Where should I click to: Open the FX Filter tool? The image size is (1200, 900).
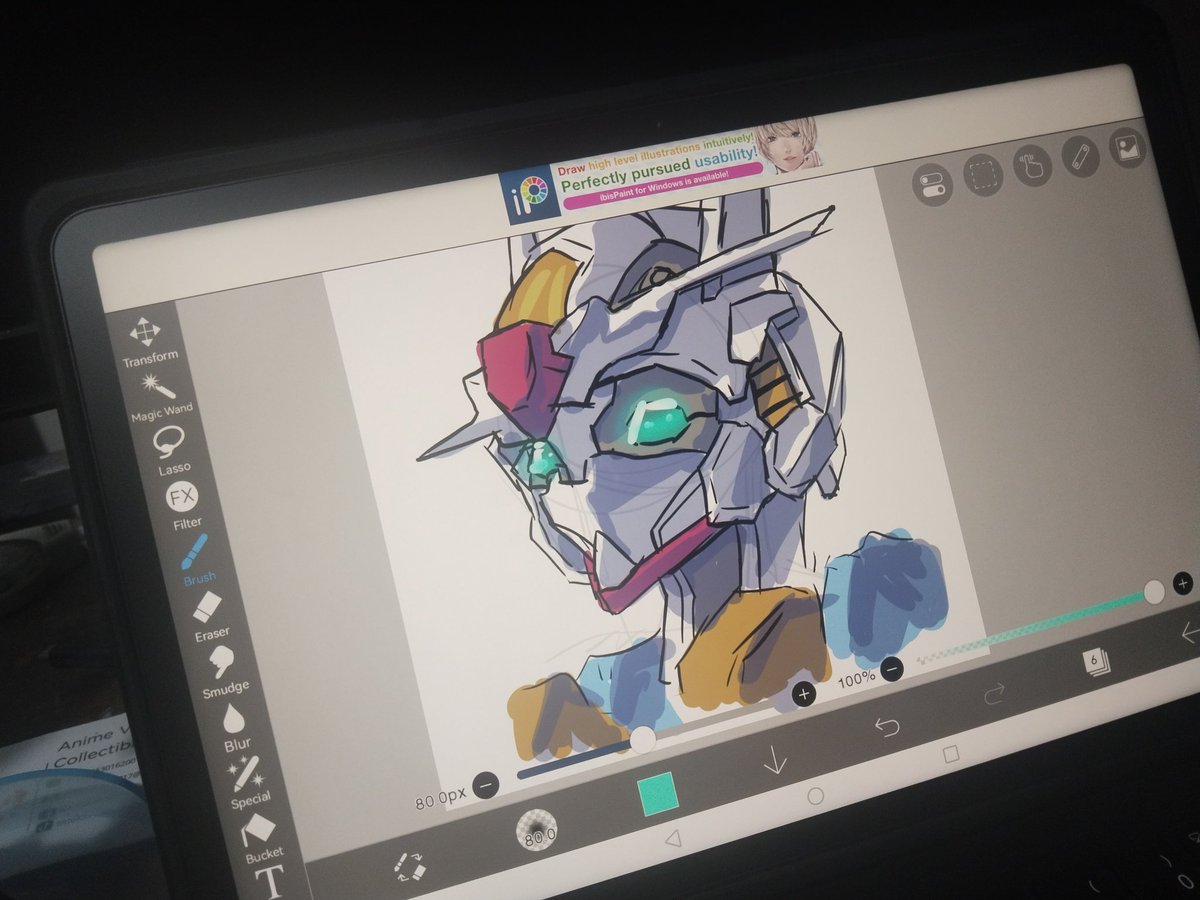point(183,504)
